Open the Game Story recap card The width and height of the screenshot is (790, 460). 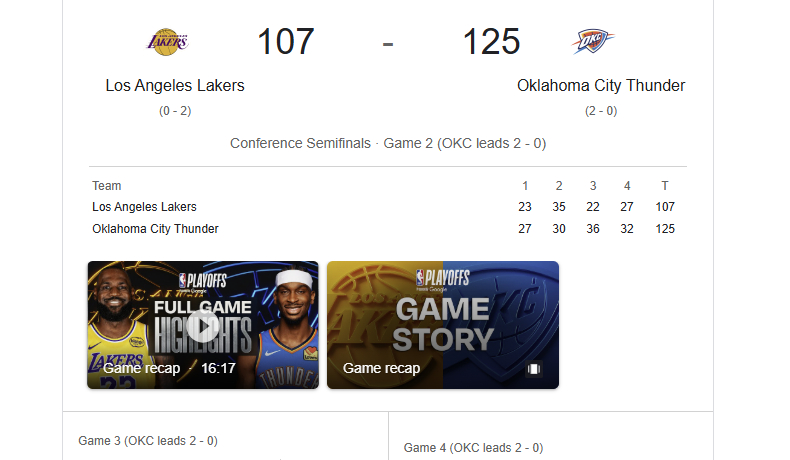click(x=443, y=325)
